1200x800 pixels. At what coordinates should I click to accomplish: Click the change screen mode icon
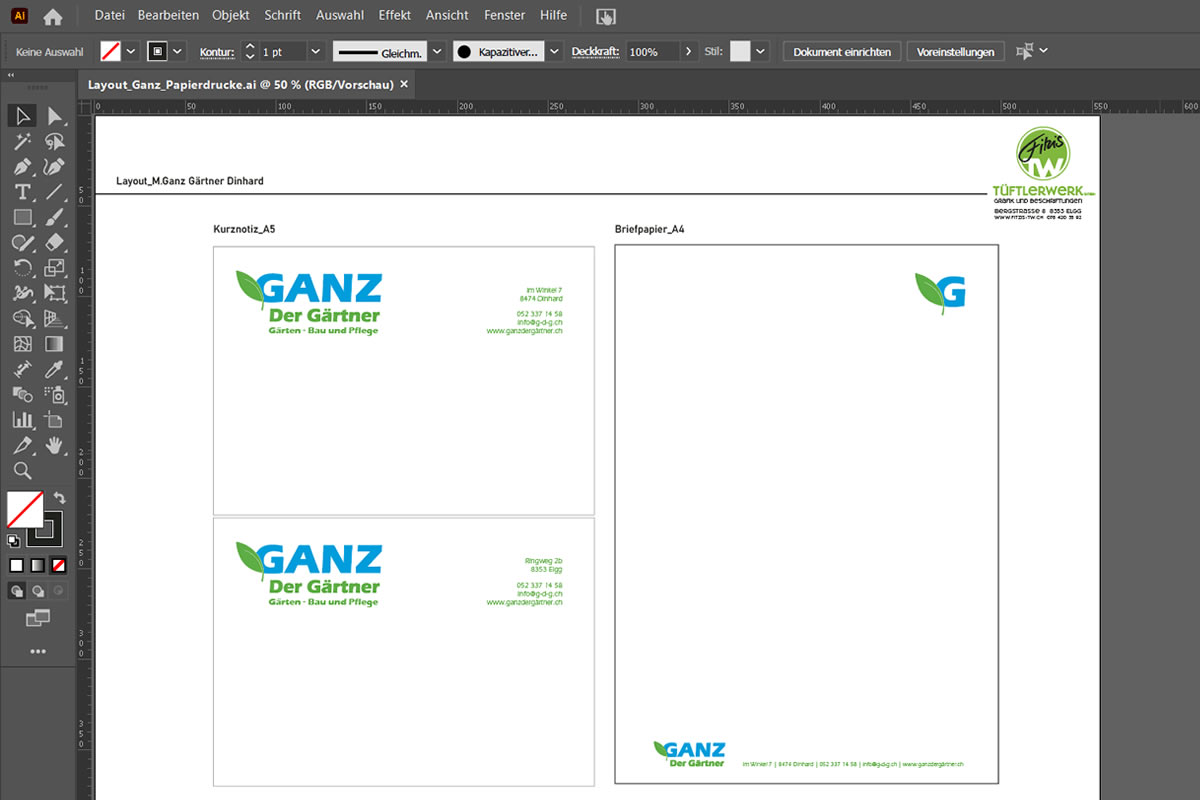click(38, 618)
